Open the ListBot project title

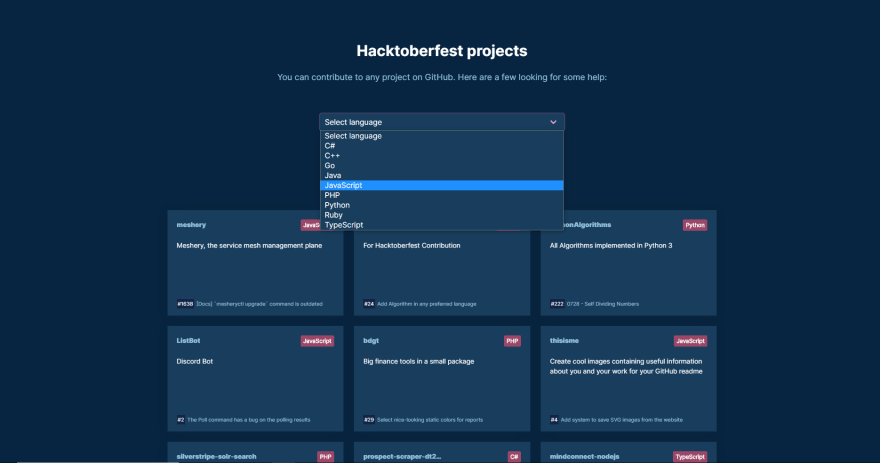coord(188,341)
